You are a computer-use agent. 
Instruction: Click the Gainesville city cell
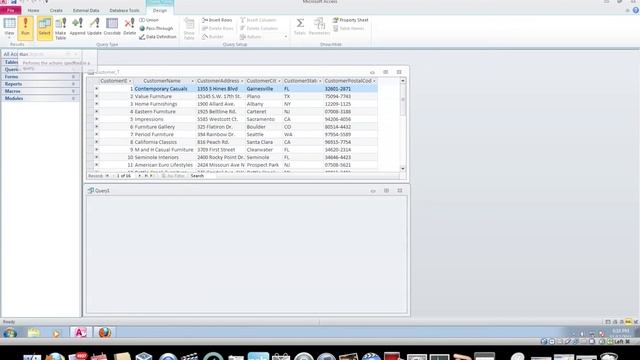[264, 89]
